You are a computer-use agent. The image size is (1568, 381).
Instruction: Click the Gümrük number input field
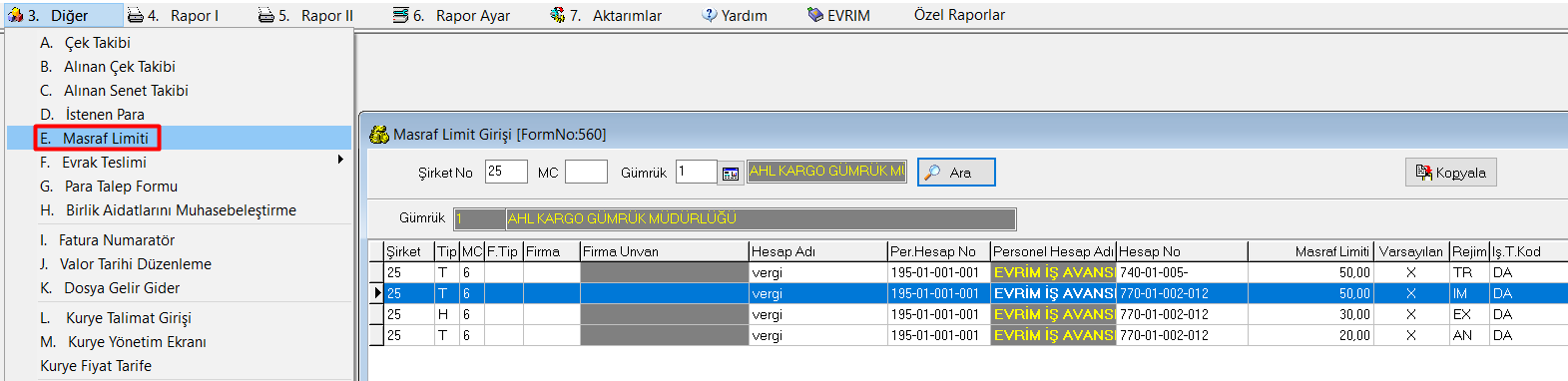696,172
